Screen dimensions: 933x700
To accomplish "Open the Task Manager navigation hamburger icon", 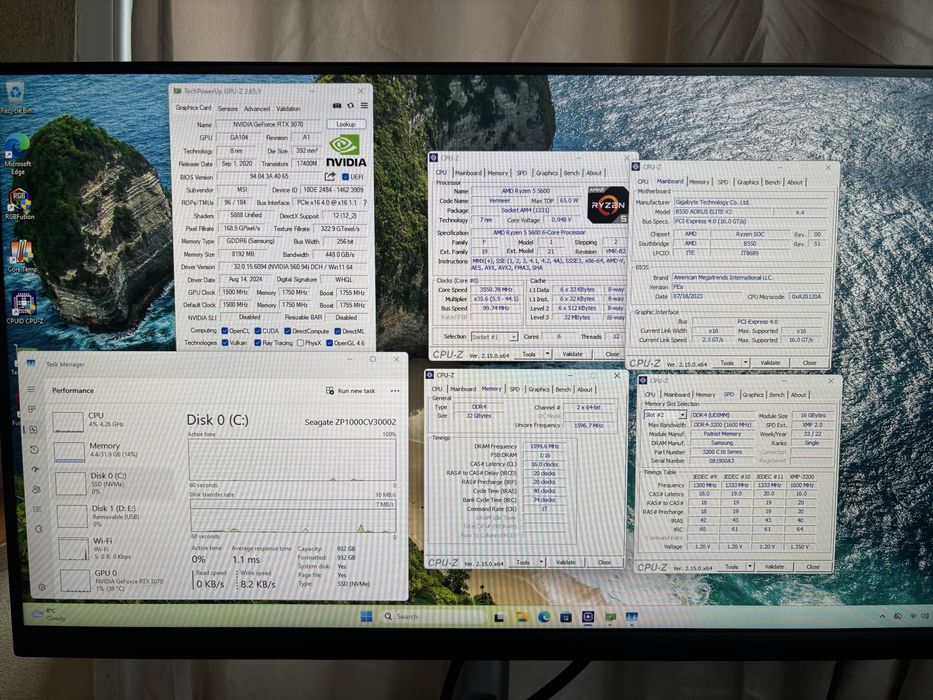I will (31, 389).
